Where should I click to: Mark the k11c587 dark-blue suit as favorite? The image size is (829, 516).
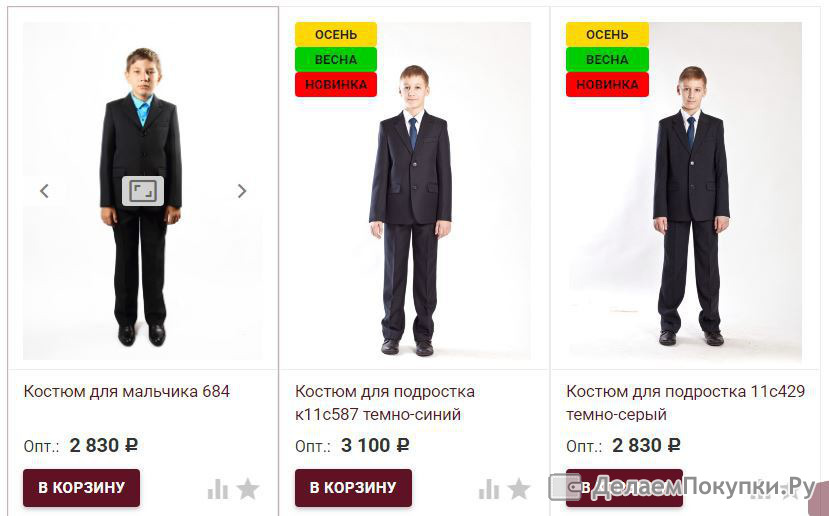coord(519,489)
